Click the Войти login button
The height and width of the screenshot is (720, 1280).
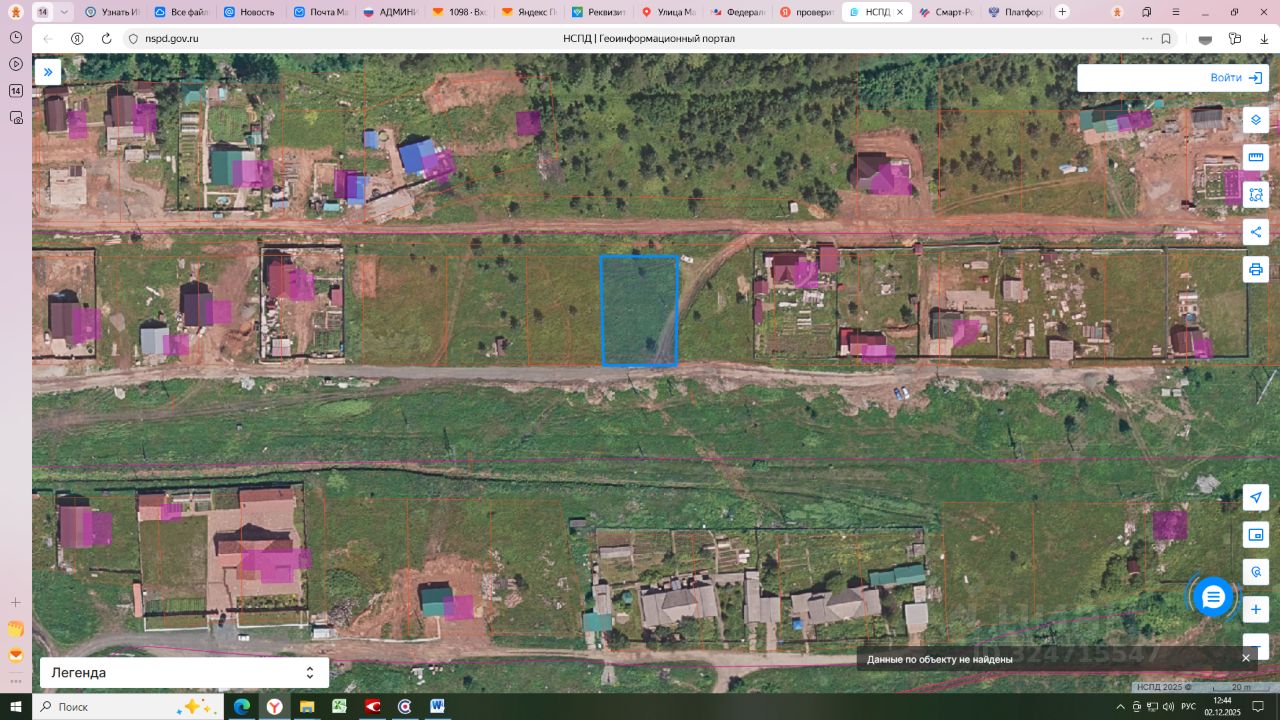1236,78
